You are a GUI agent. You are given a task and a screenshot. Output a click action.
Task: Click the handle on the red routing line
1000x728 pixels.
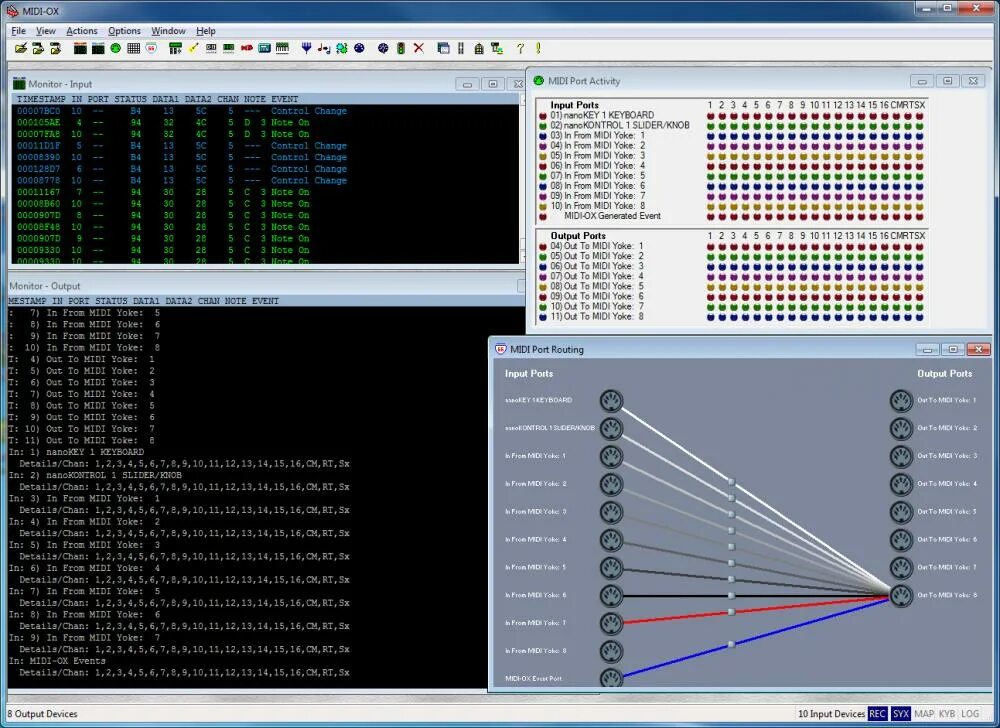(x=732, y=612)
